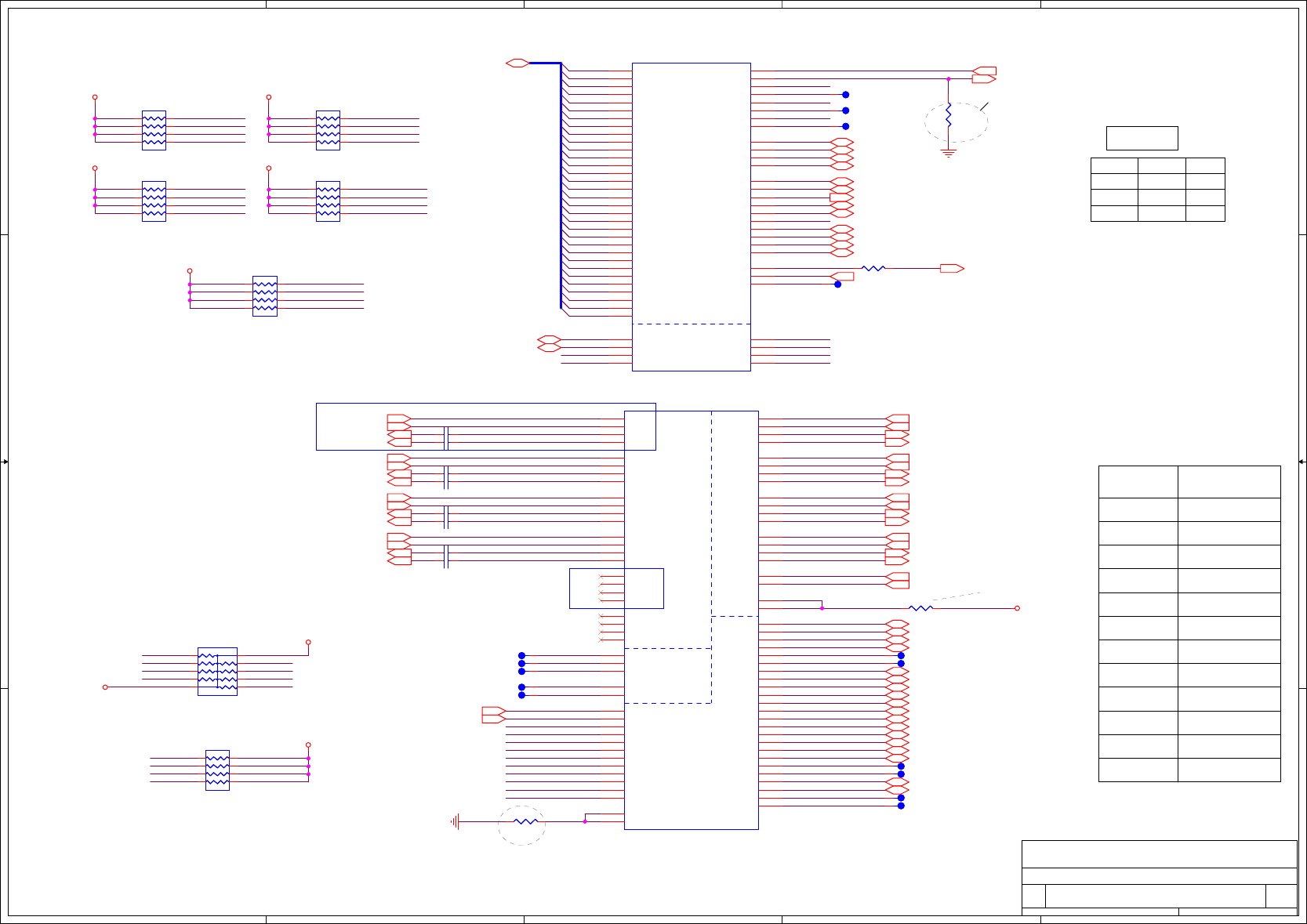Select the large outline rectangle around the top differential pairs
The width and height of the screenshot is (1307, 924).
pos(486,427)
